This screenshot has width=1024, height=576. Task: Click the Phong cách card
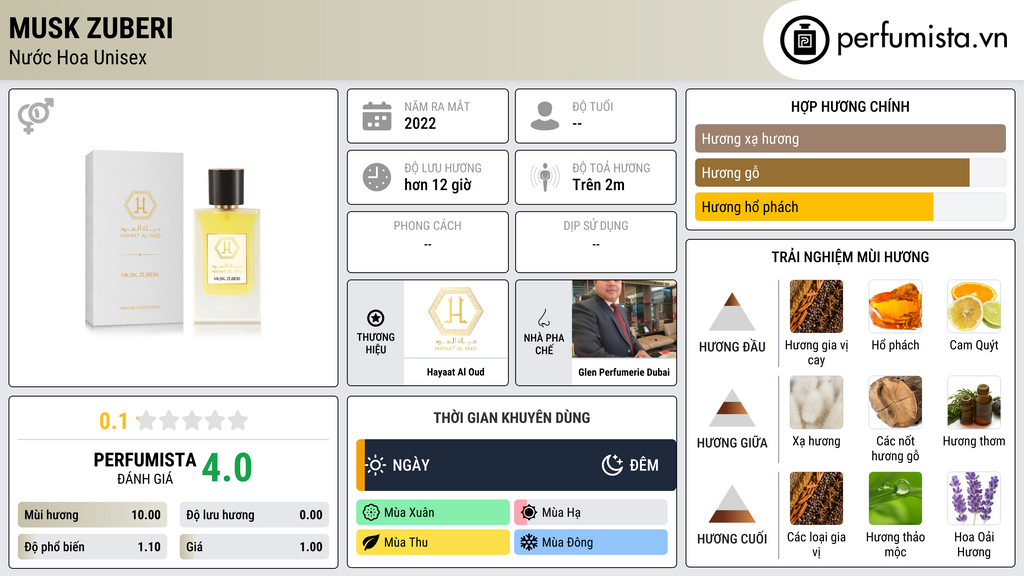428,242
